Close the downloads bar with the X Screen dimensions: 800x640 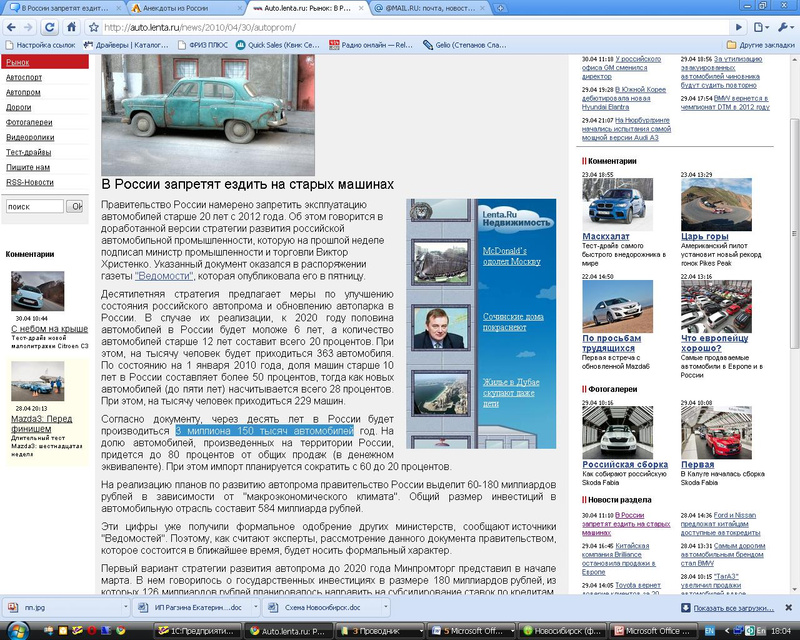pos(788,607)
